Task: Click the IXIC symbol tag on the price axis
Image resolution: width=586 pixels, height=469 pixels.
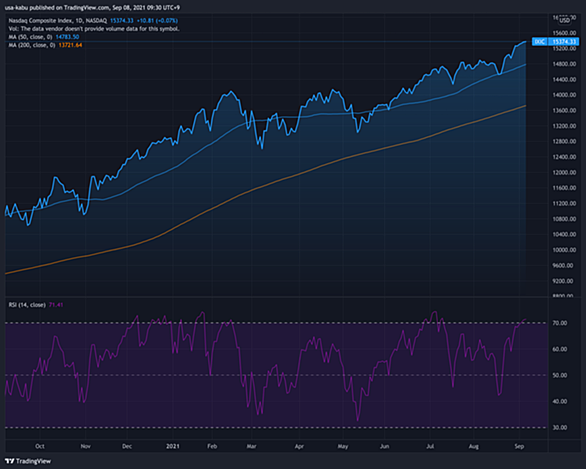Action: coord(540,41)
